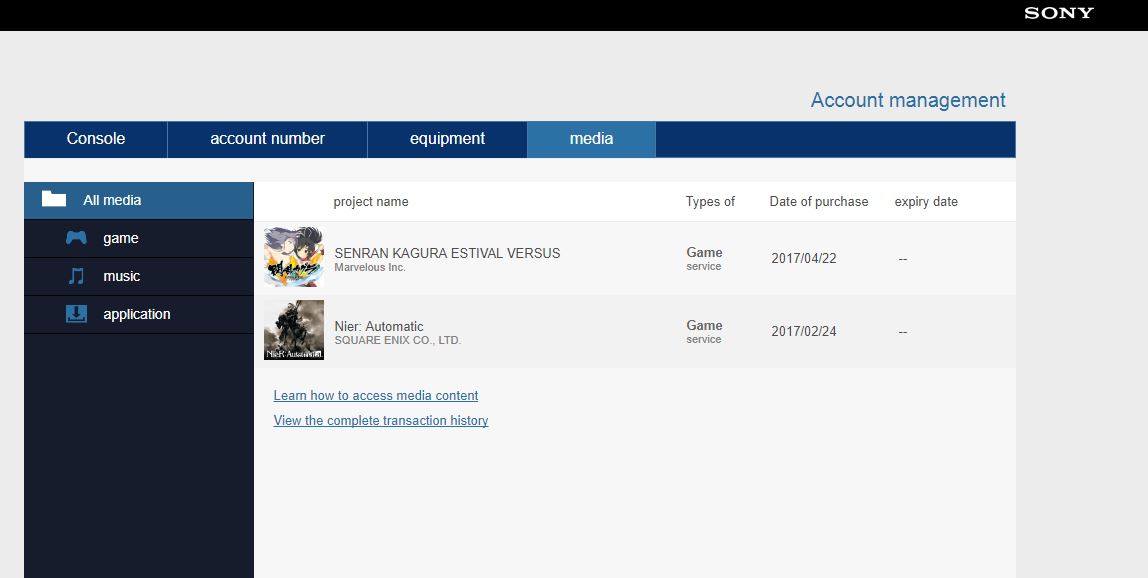Click the Marvelous Inc. publisher text
The image size is (1148, 578).
(x=370, y=267)
